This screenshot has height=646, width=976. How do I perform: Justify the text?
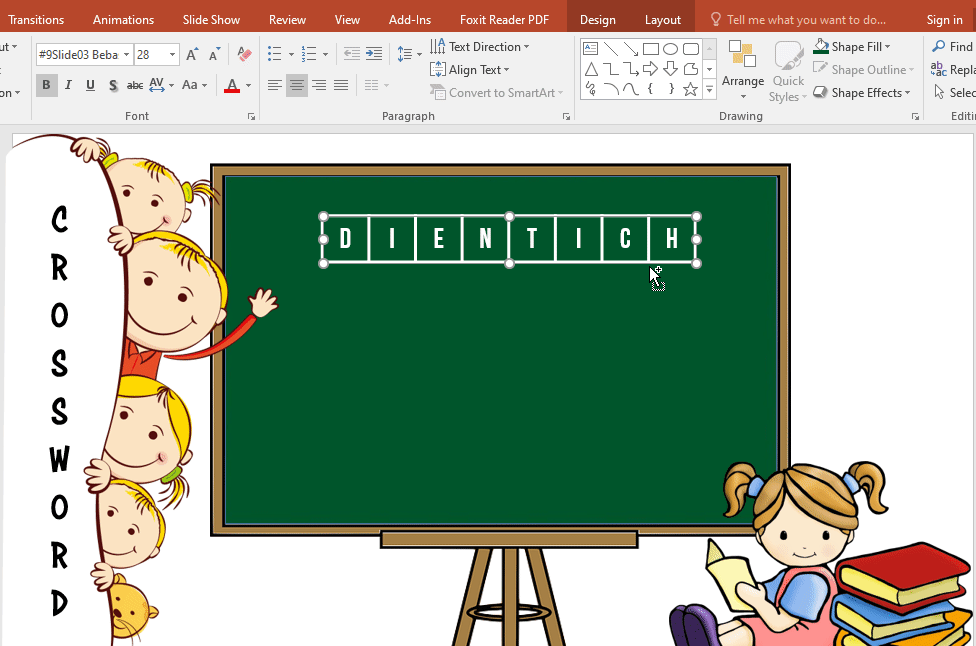click(x=340, y=85)
